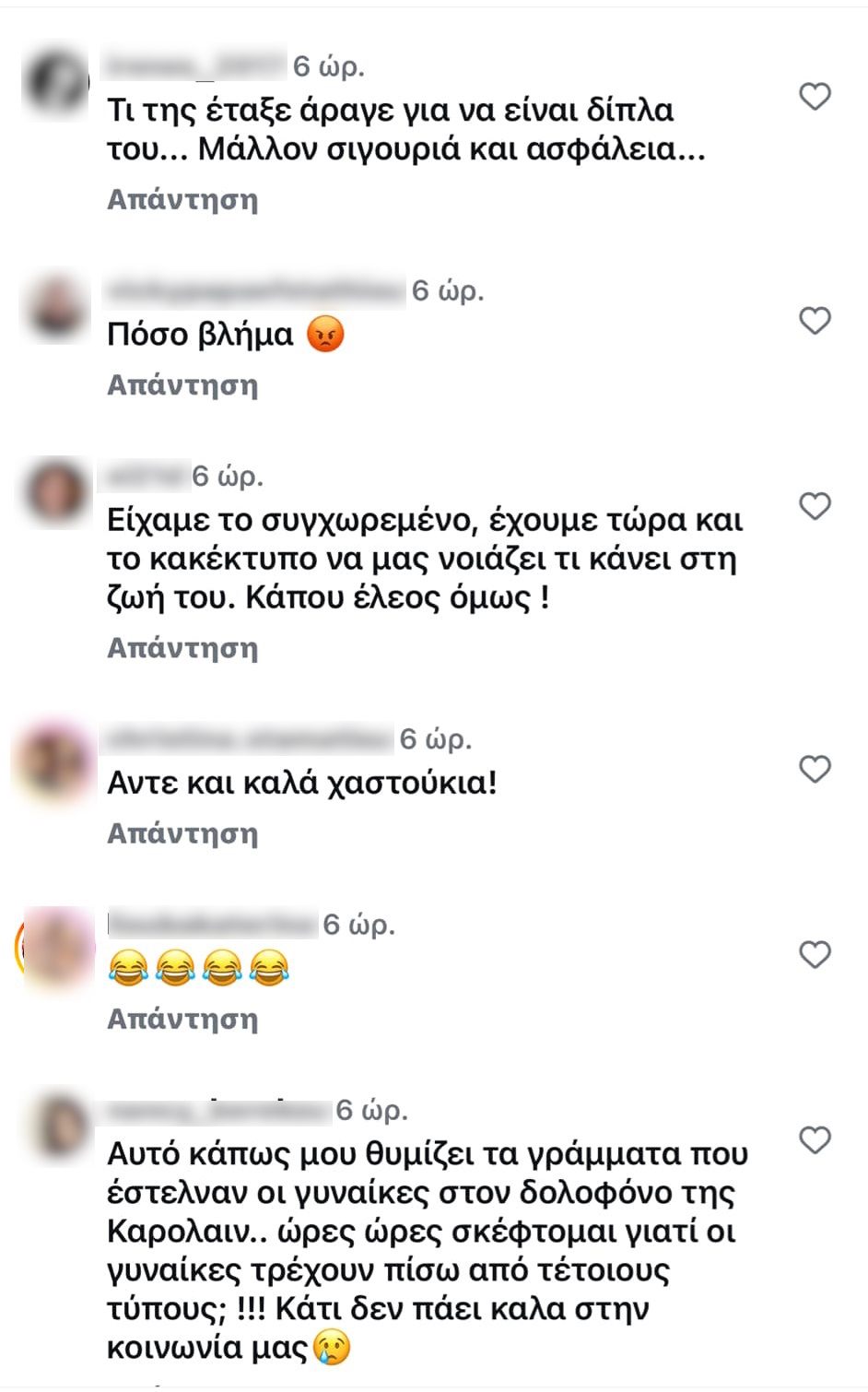The height and width of the screenshot is (1392, 868).
Task: Open blurred username above 'Αντε και καλά χαστούκια'
Action: (x=249, y=737)
